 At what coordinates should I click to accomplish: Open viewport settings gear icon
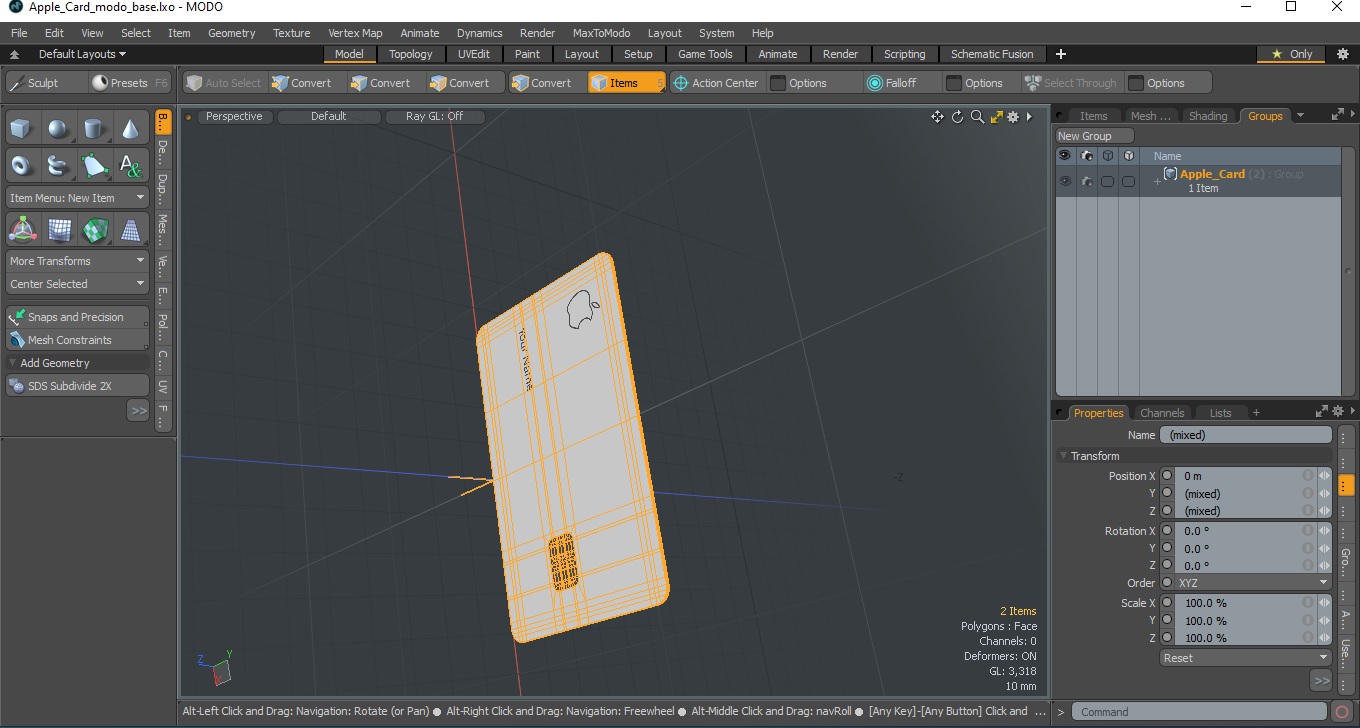pyautogui.click(x=1013, y=117)
